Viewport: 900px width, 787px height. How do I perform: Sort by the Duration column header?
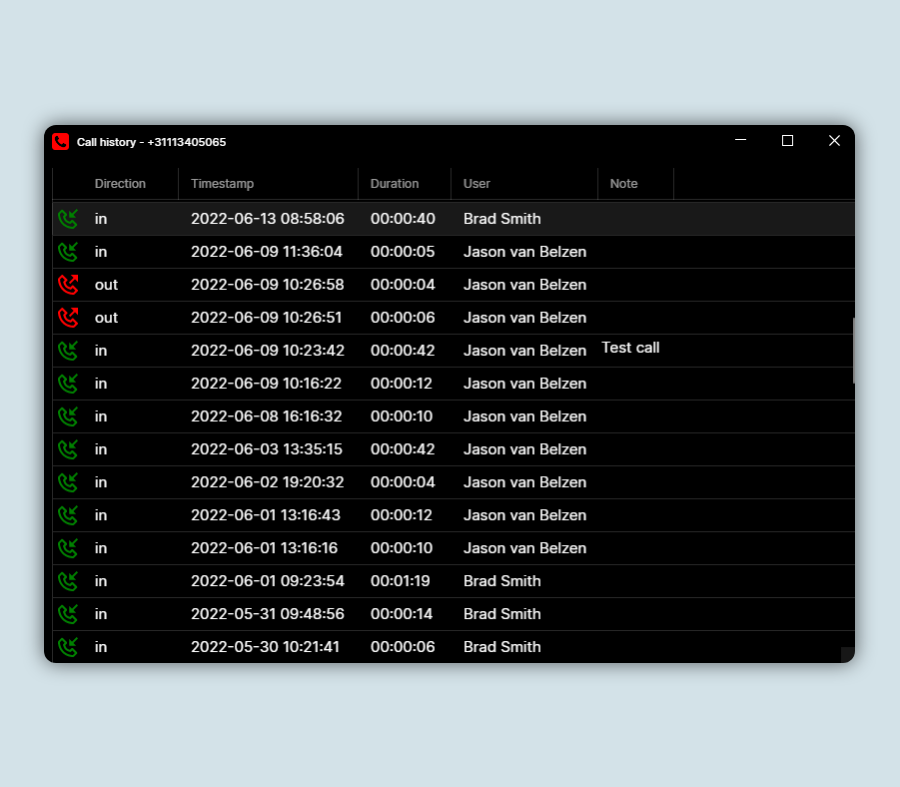tap(394, 184)
